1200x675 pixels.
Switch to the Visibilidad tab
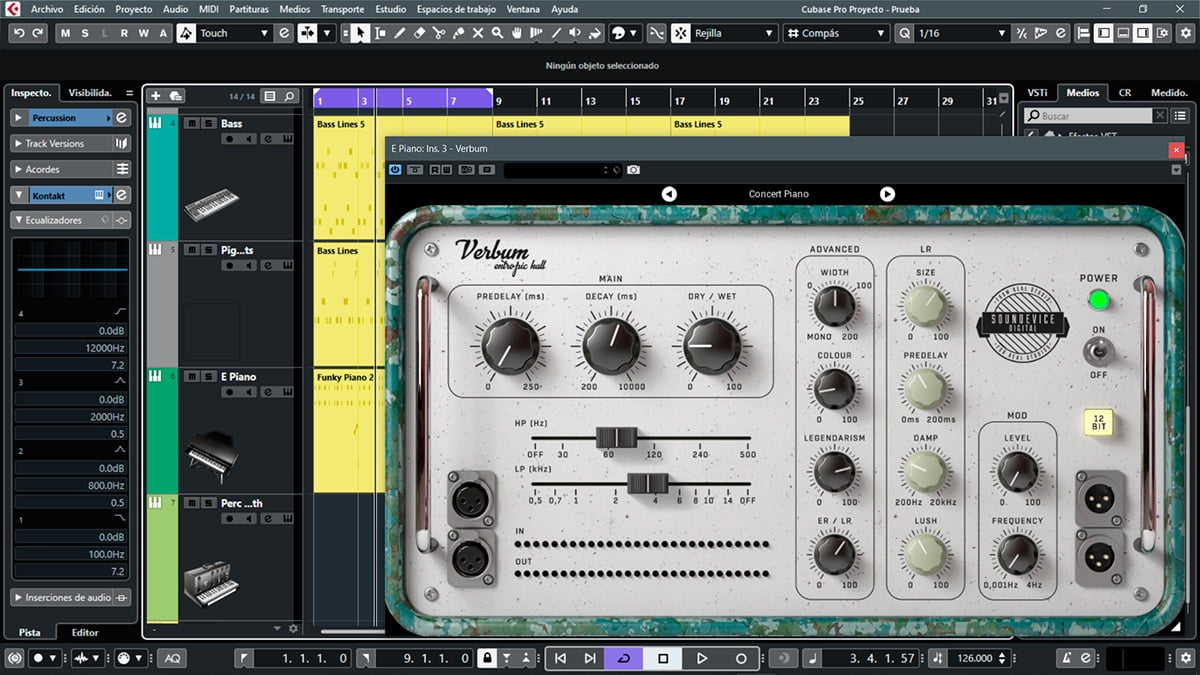coord(90,93)
